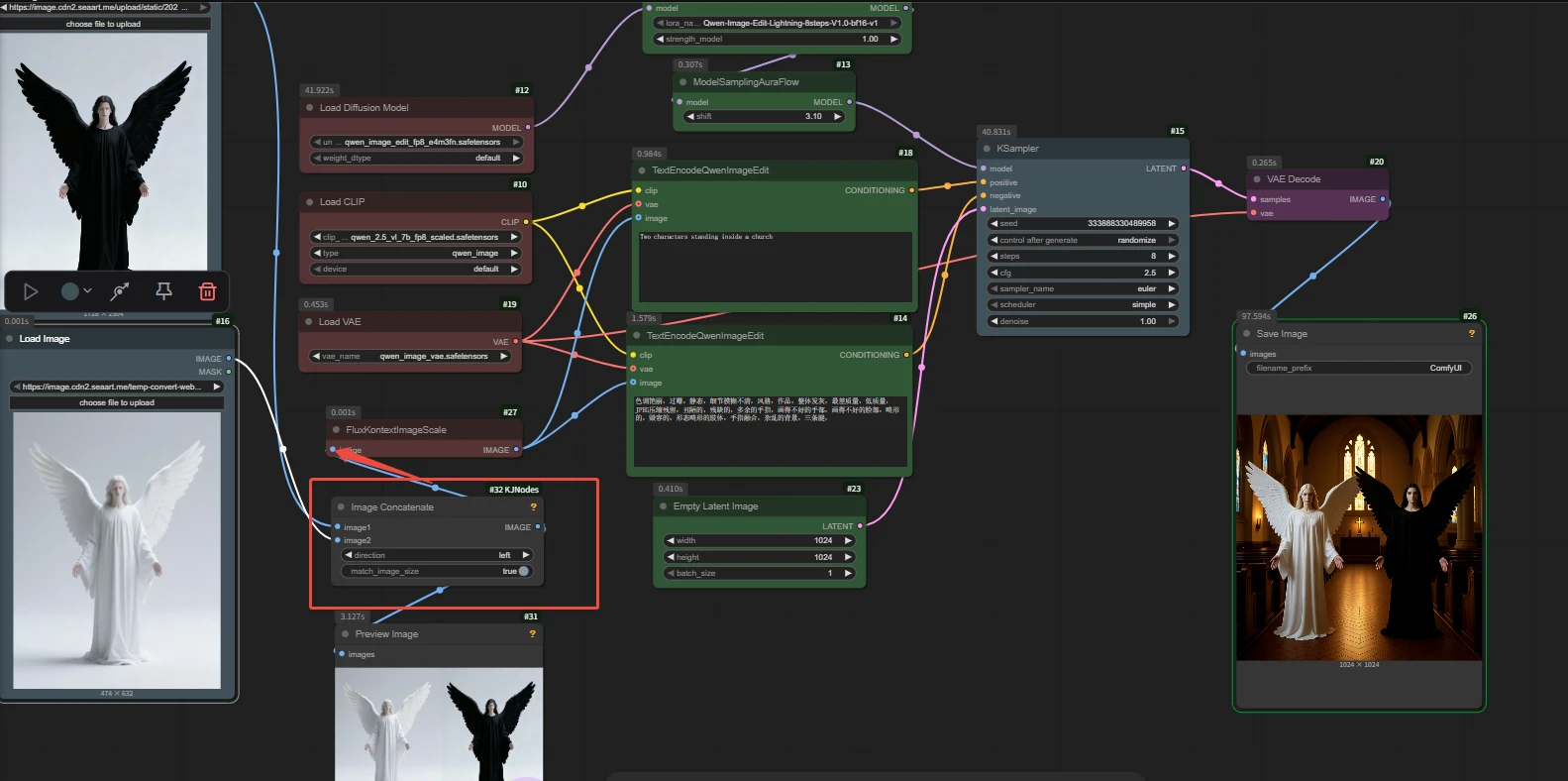Click the bypass node icon in toolbar
The height and width of the screenshot is (781, 1568).
coord(120,291)
